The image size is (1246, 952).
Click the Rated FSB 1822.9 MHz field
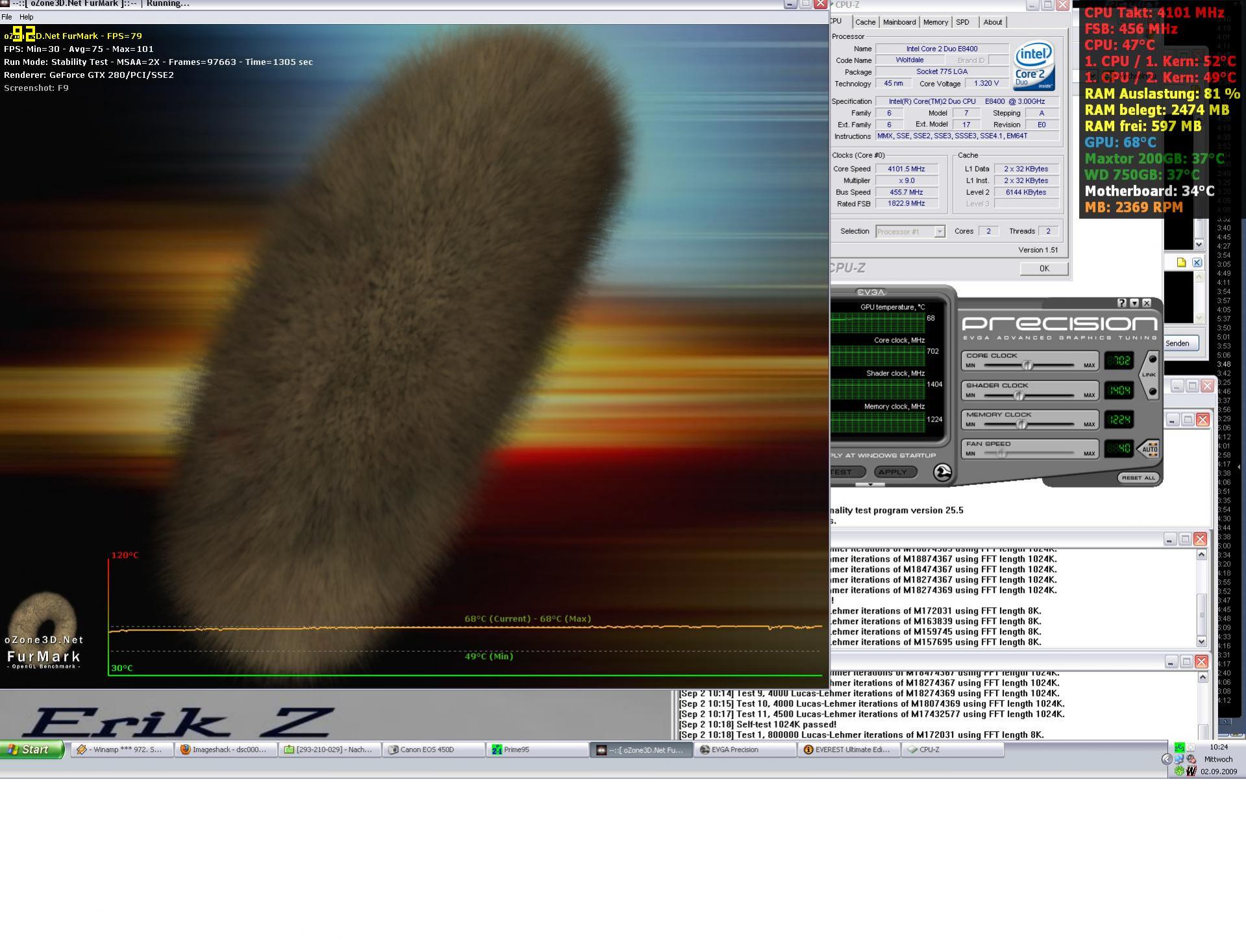pyautogui.click(x=906, y=204)
